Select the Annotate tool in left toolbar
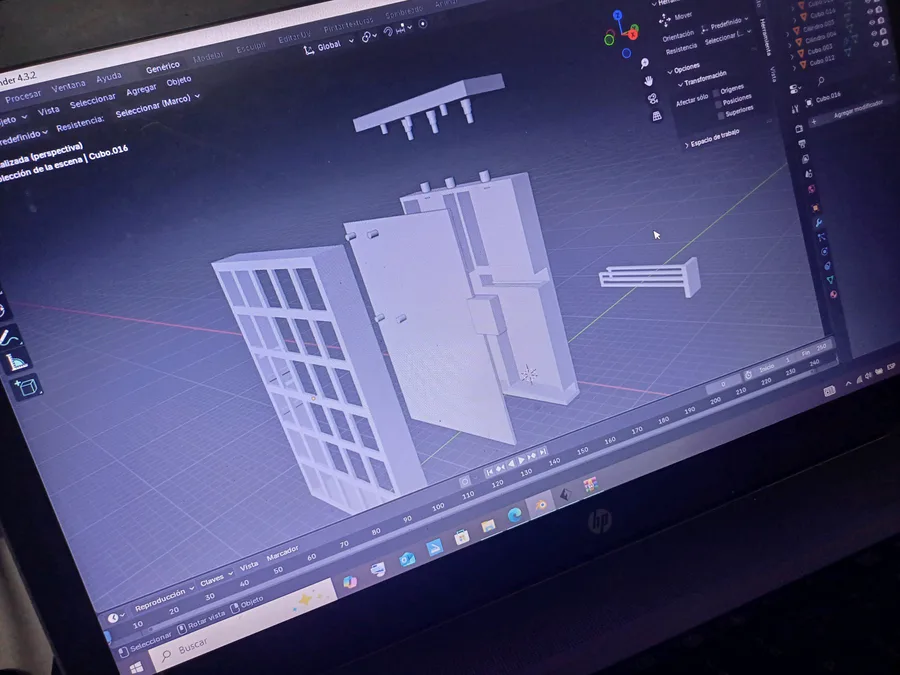The width and height of the screenshot is (900, 675). 10,338
